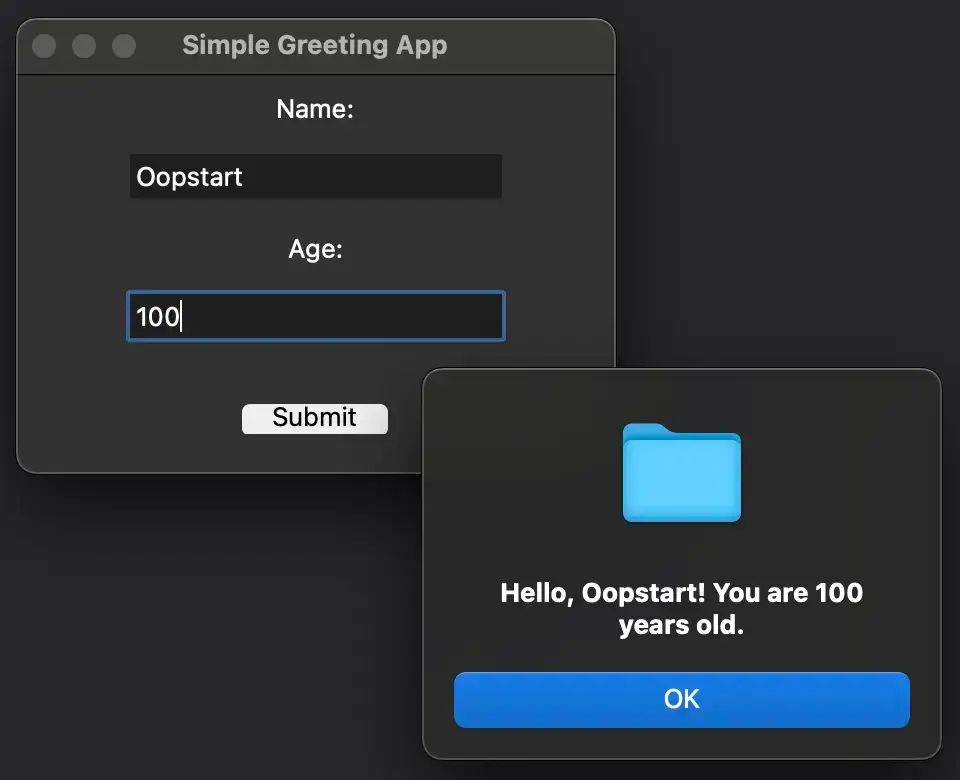Click inside the Name text field
Image resolution: width=960 pixels, height=780 pixels.
(x=315, y=176)
